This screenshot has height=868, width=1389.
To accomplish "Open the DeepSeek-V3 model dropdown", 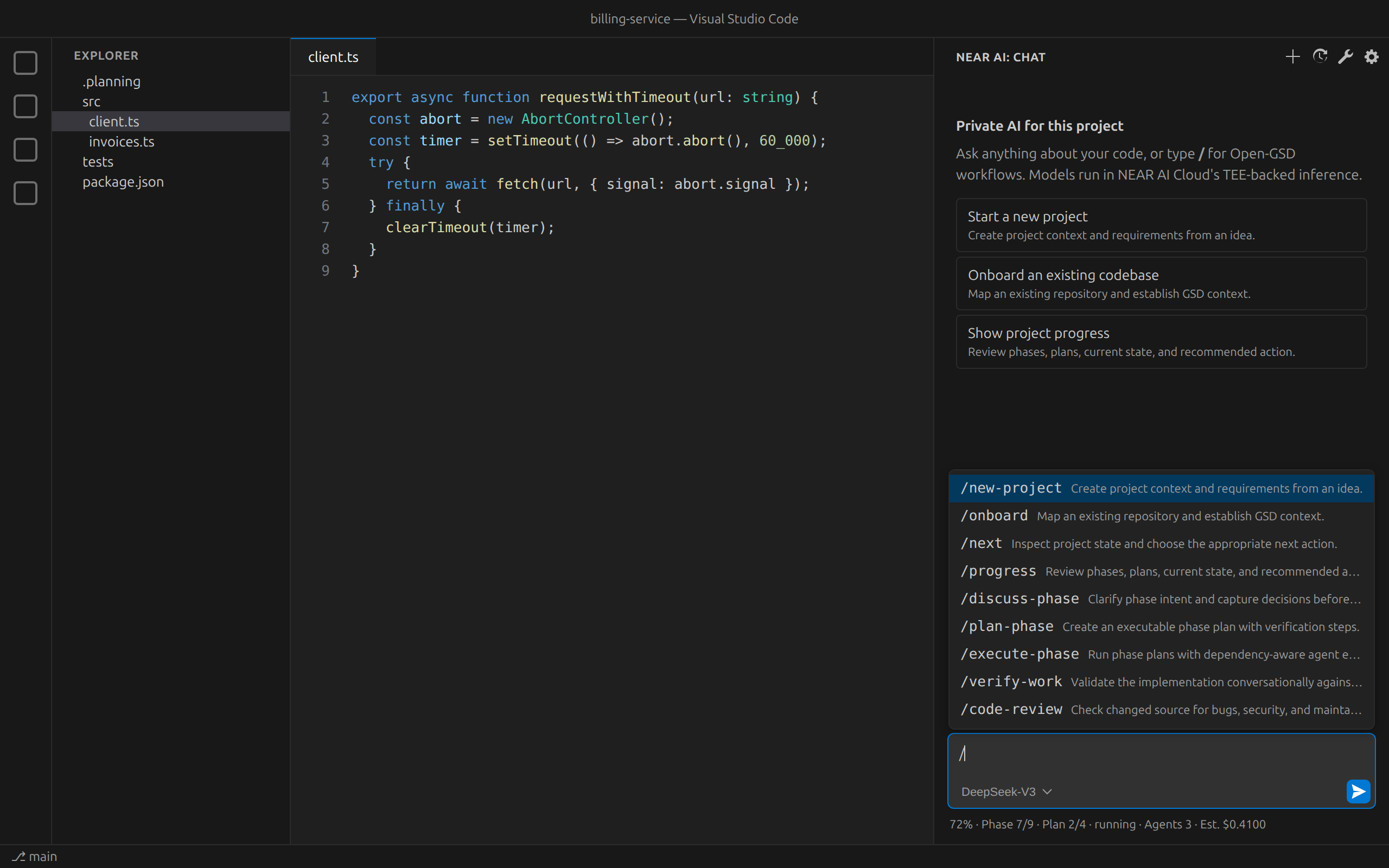I will click(1006, 792).
